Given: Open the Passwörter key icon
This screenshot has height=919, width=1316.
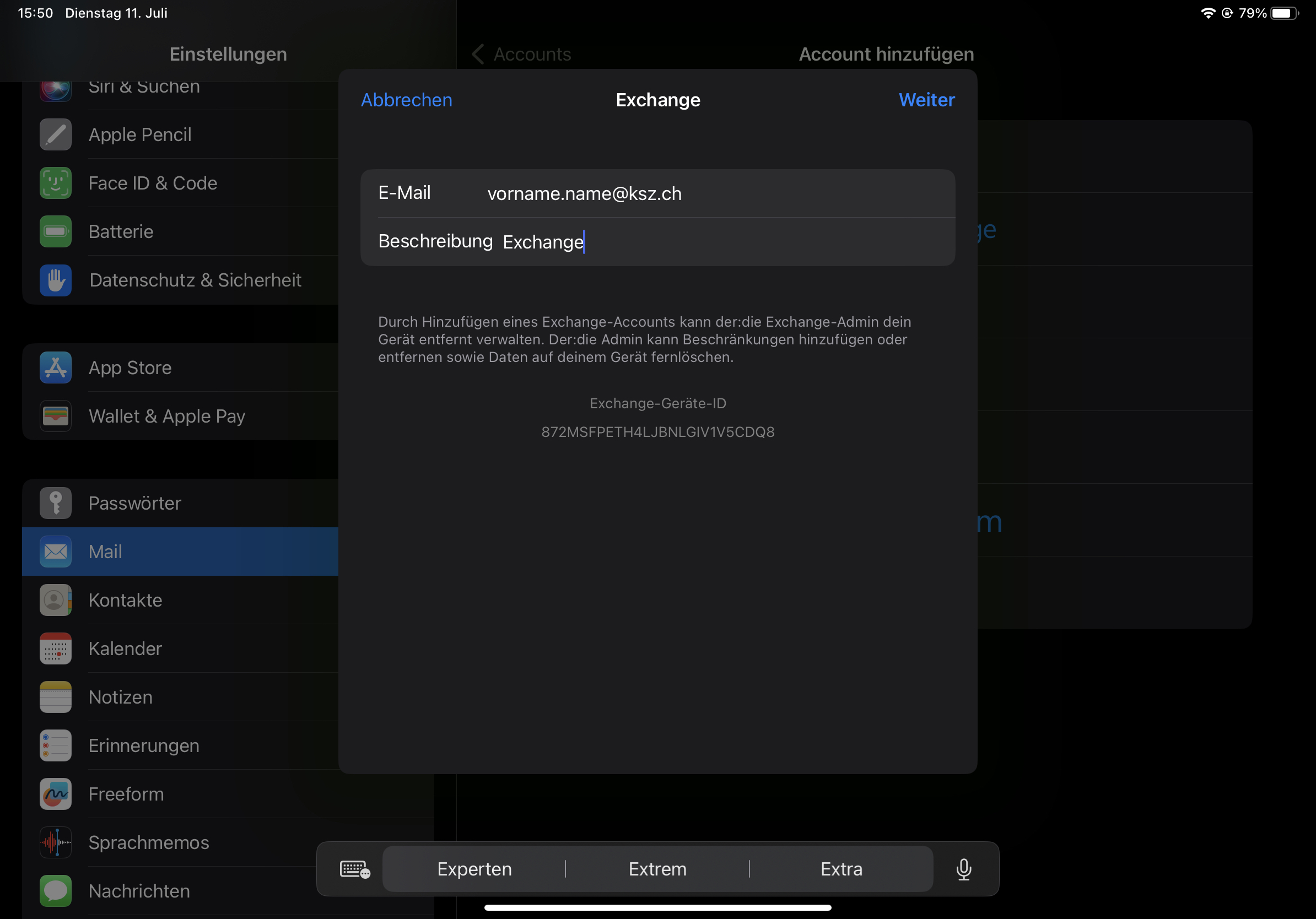Looking at the screenshot, I should pyautogui.click(x=56, y=503).
